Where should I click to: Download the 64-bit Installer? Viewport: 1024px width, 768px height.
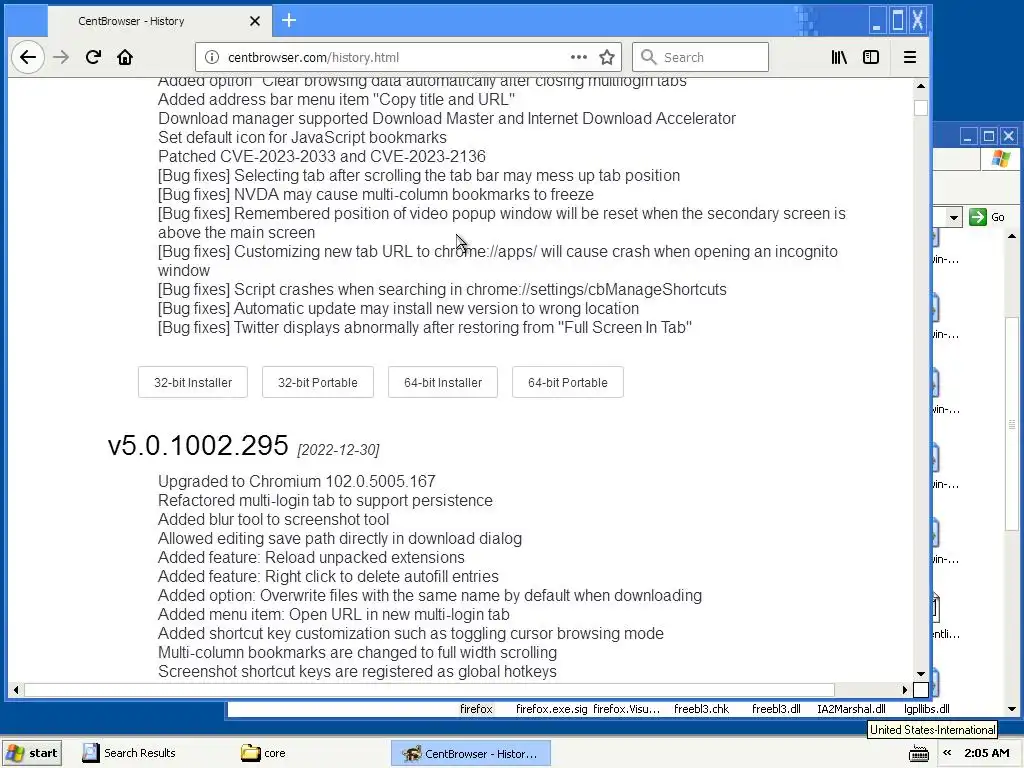click(443, 382)
